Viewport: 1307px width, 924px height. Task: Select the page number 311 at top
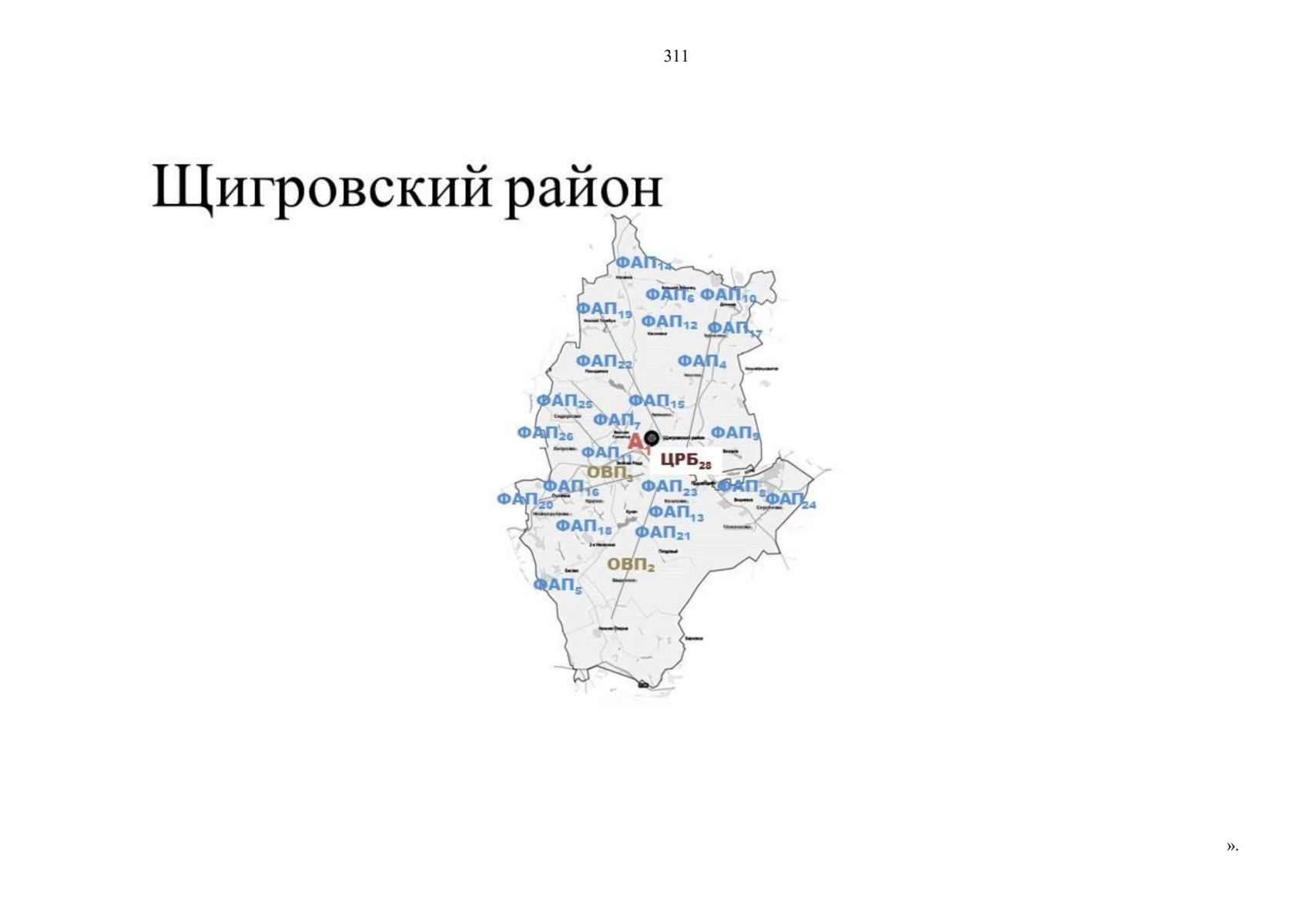pos(675,55)
